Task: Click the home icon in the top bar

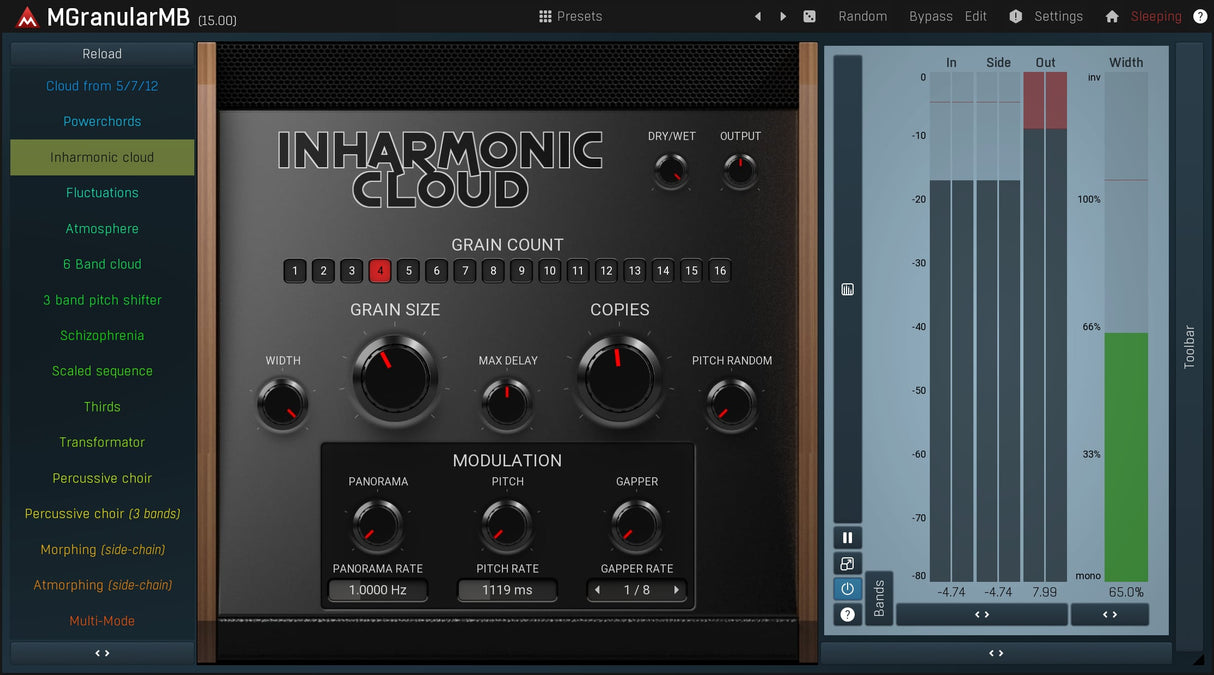Action: pyautogui.click(x=1111, y=17)
